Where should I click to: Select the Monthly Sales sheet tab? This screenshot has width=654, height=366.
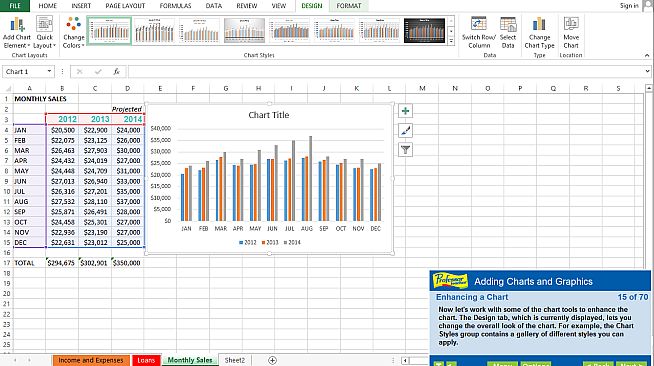(x=190, y=360)
